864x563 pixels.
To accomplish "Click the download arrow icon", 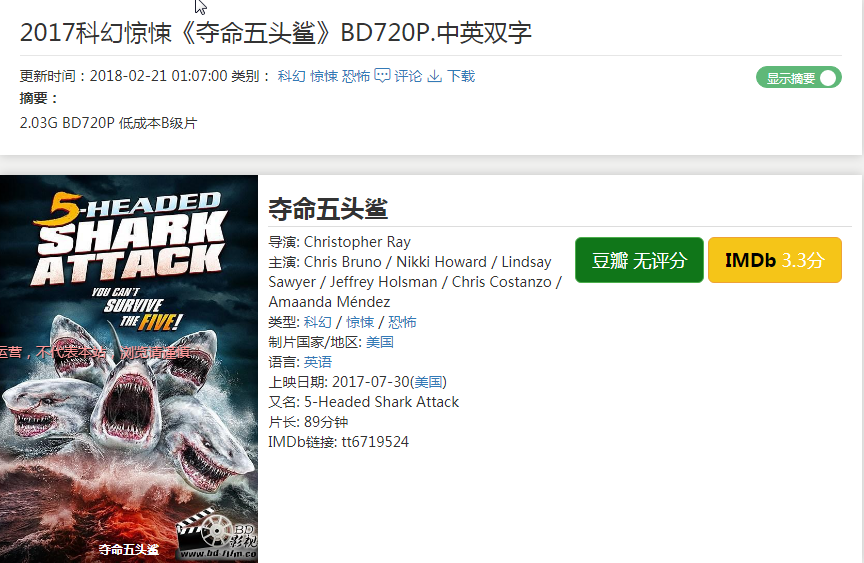I will (x=435, y=76).
